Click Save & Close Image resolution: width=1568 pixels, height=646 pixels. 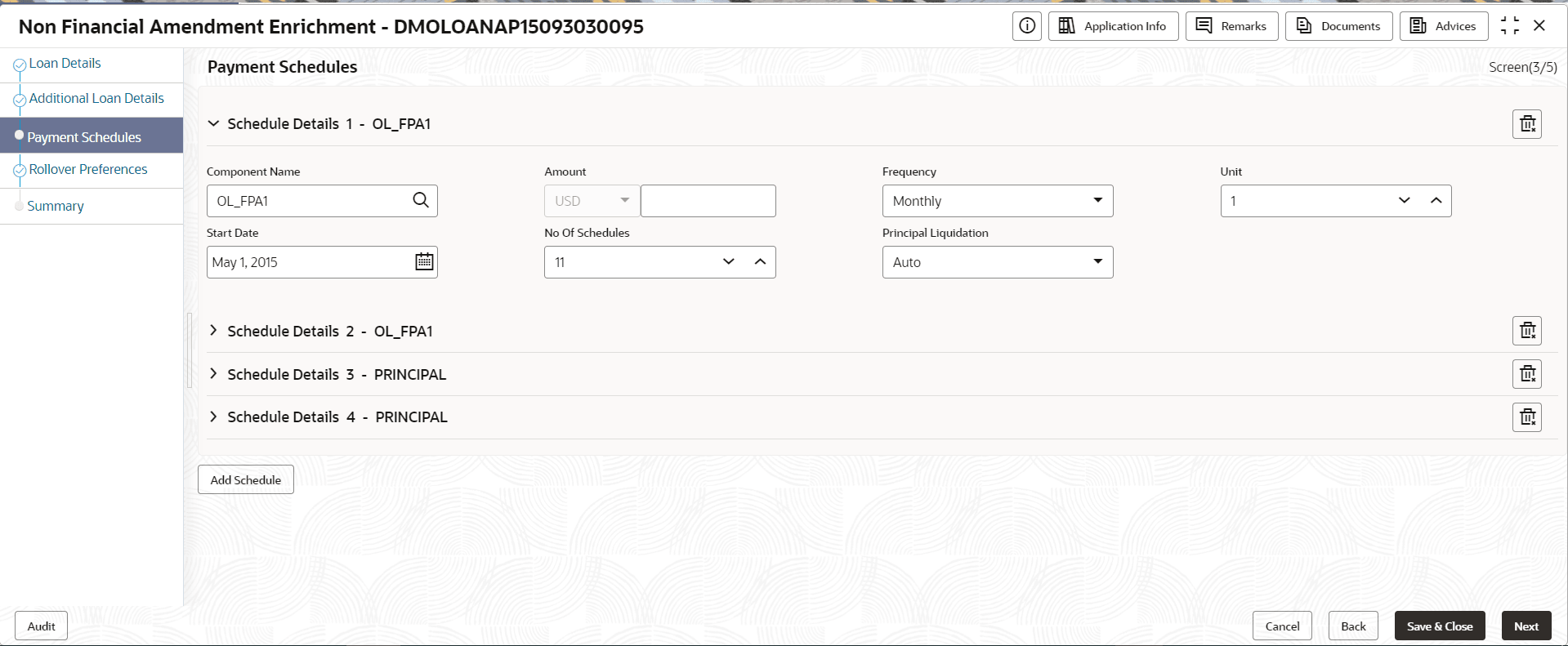click(x=1440, y=626)
